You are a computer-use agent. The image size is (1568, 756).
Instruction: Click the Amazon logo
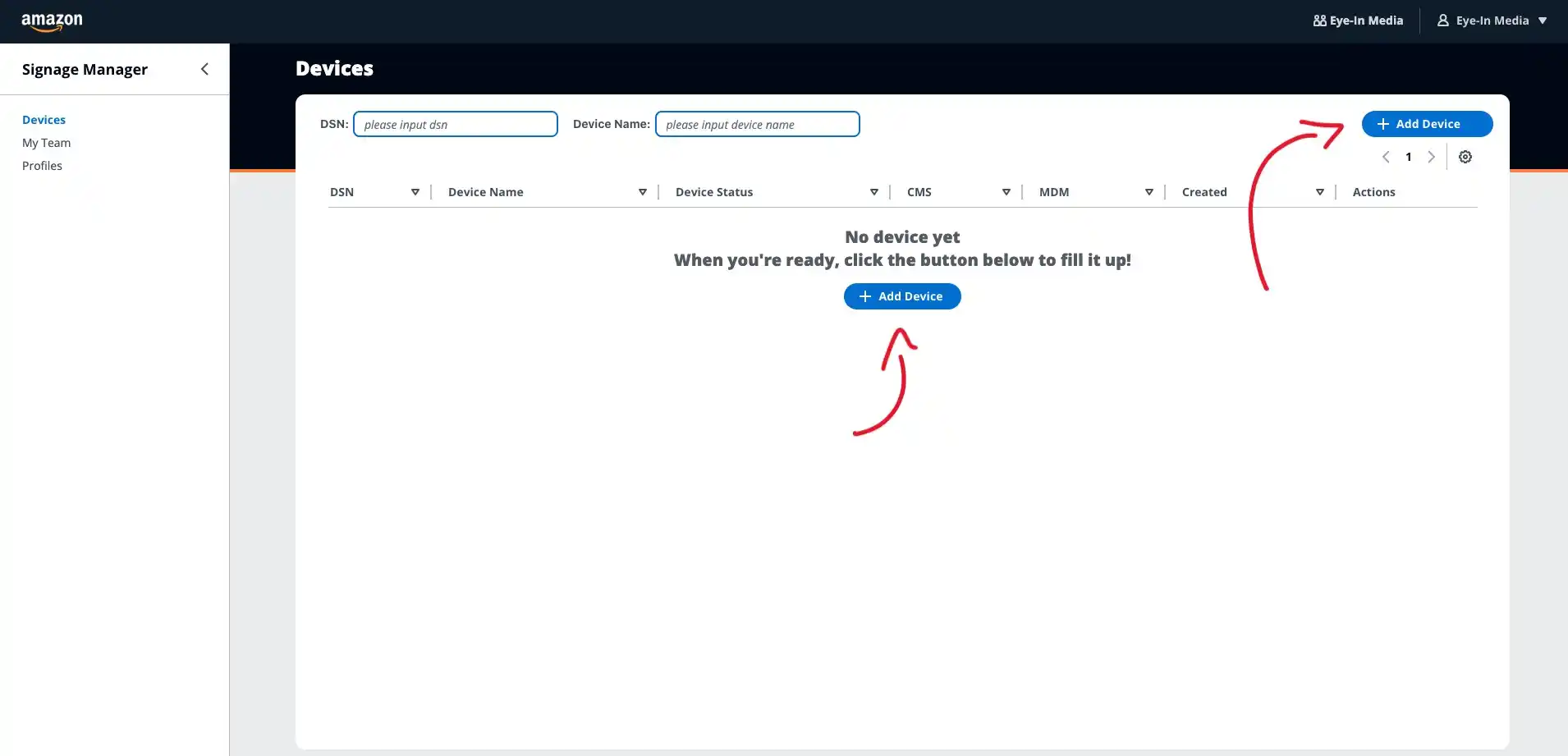[x=52, y=21]
